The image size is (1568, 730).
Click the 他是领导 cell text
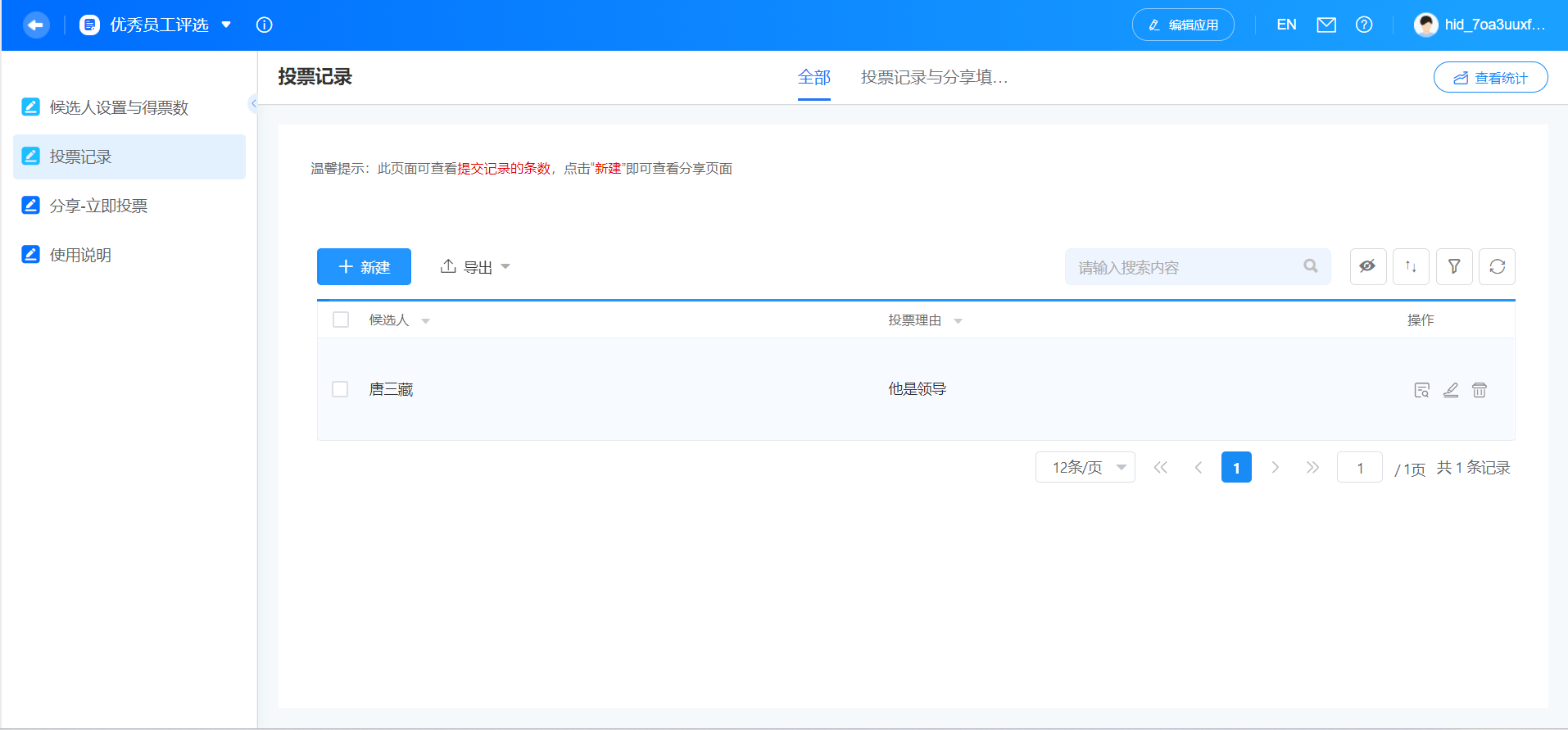point(918,389)
